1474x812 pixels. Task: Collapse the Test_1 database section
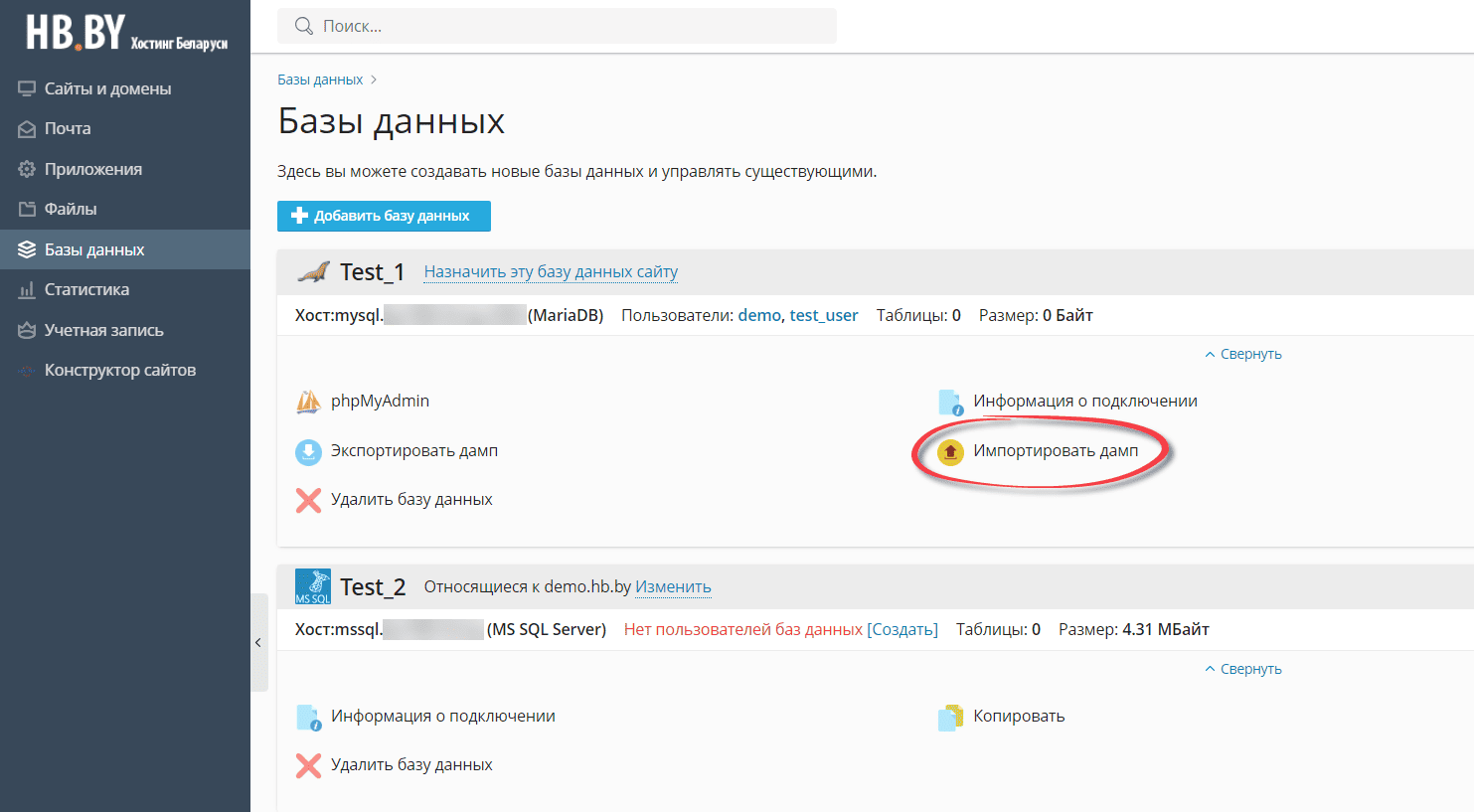point(1242,354)
